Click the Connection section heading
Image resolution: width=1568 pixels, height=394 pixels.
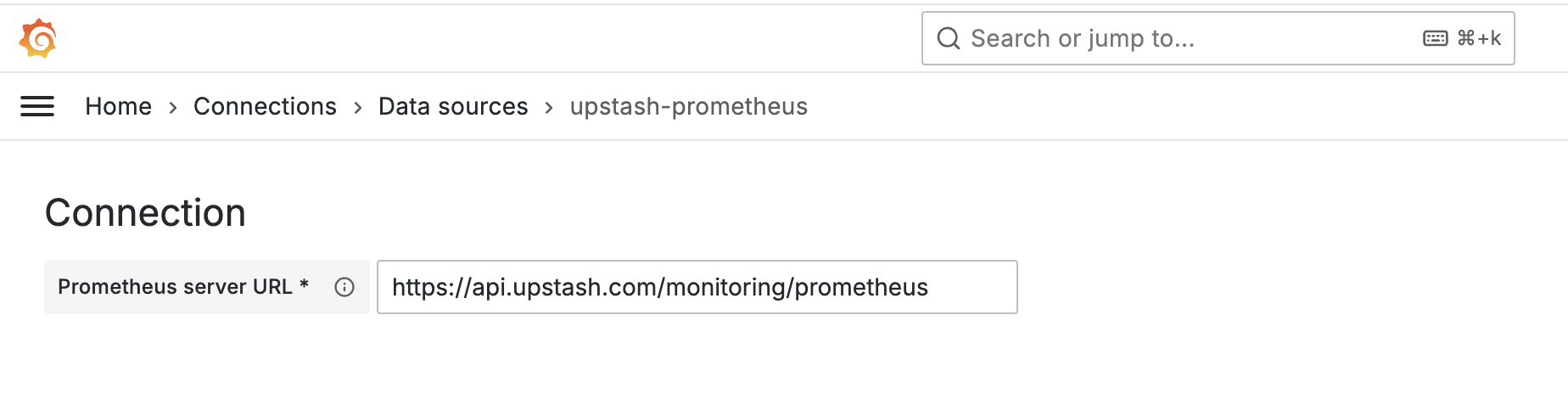145,212
